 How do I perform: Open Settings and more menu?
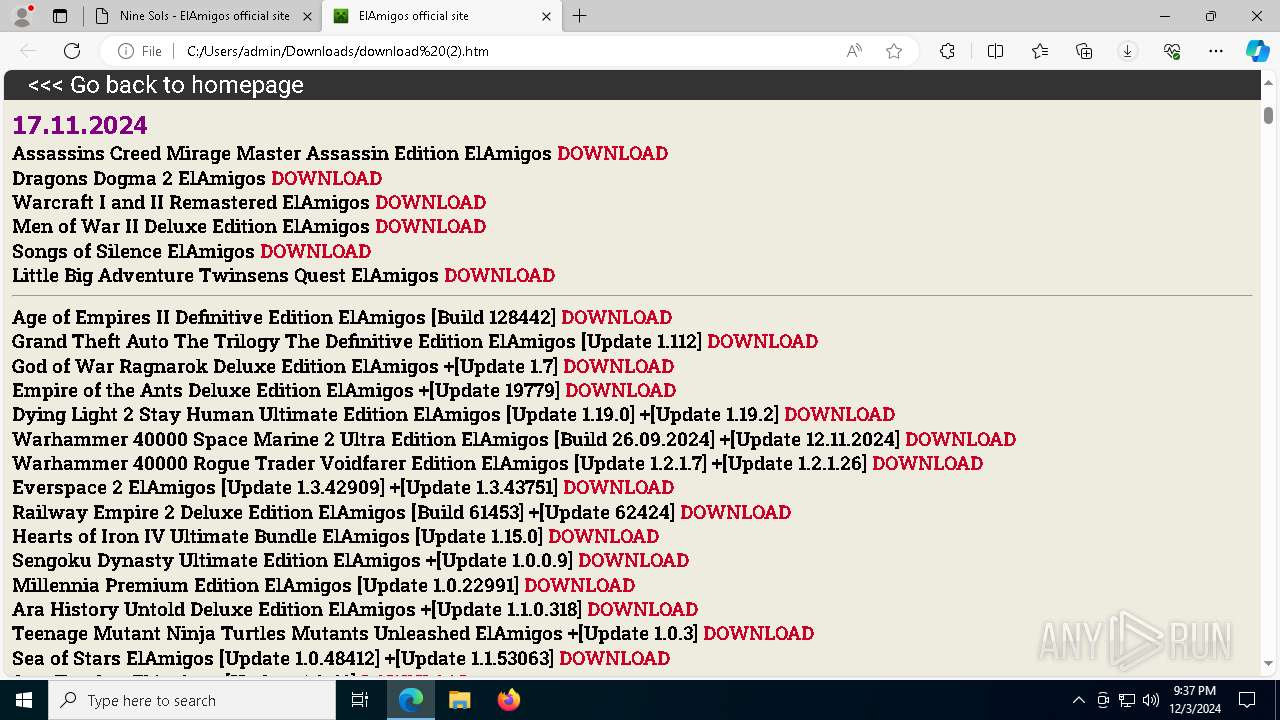pos(1216,51)
